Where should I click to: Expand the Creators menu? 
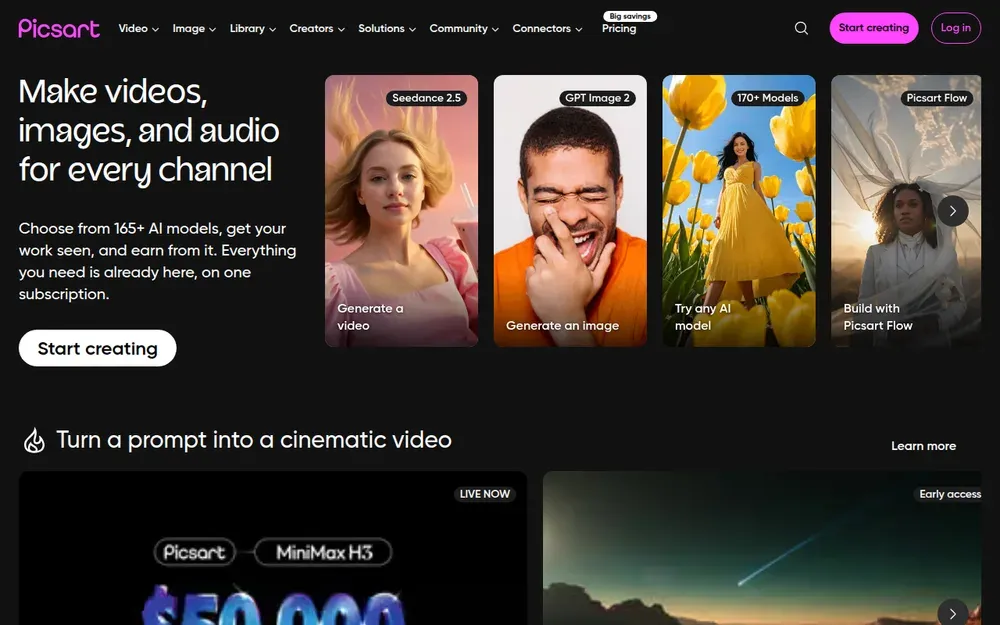(317, 29)
